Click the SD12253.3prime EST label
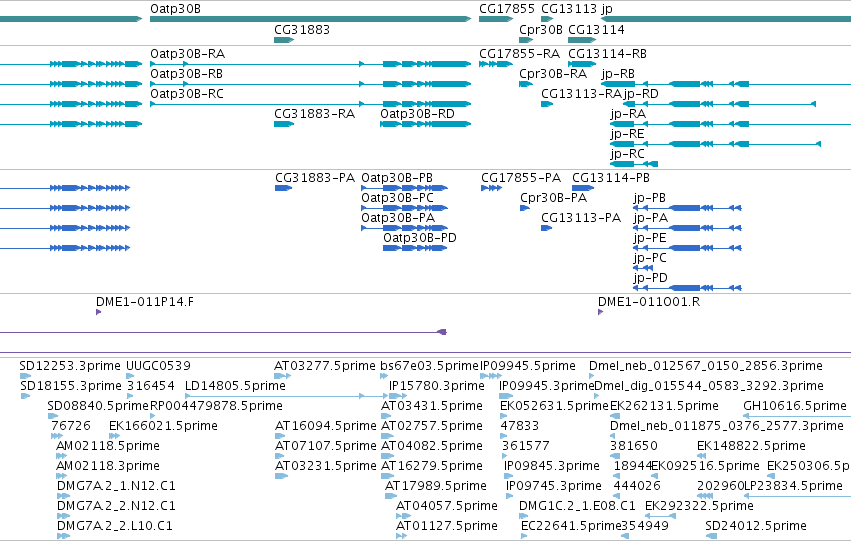851x541 pixels. click(x=70, y=366)
